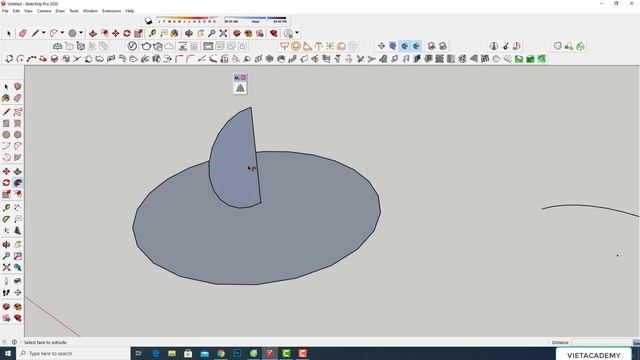Click the Push/Pull tool in left toolbar
This screenshot has height=360, width=640.
[18, 171]
